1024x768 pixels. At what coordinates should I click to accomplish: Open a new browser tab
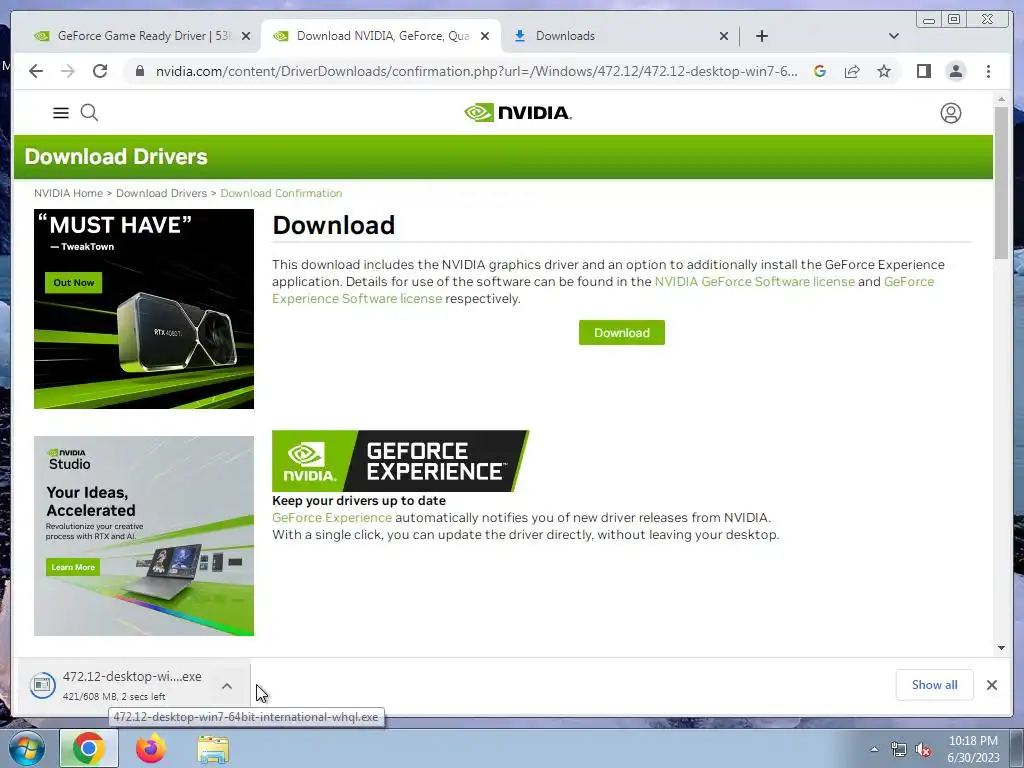[x=761, y=36]
